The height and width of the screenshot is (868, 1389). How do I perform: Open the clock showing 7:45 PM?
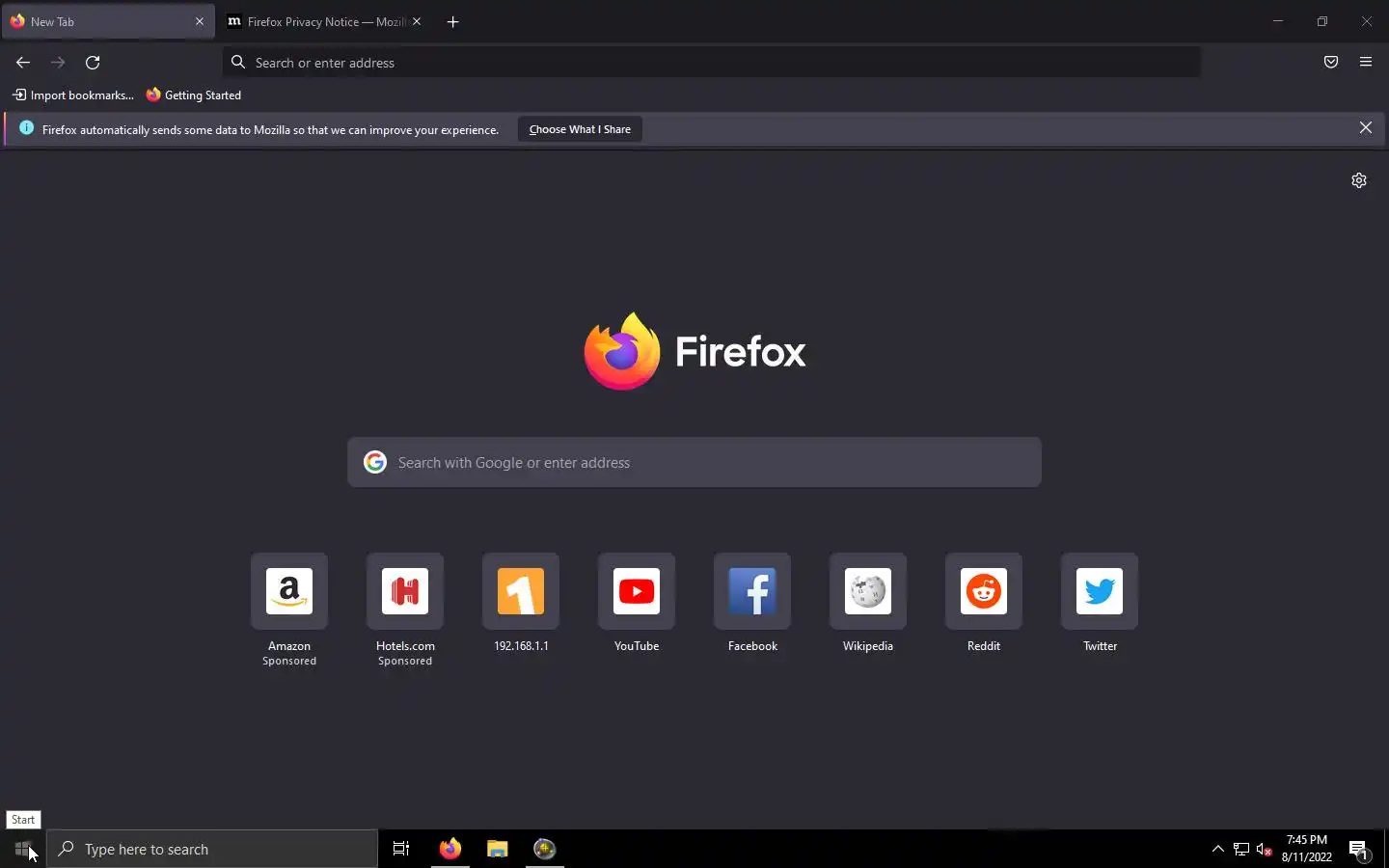[1307, 849]
